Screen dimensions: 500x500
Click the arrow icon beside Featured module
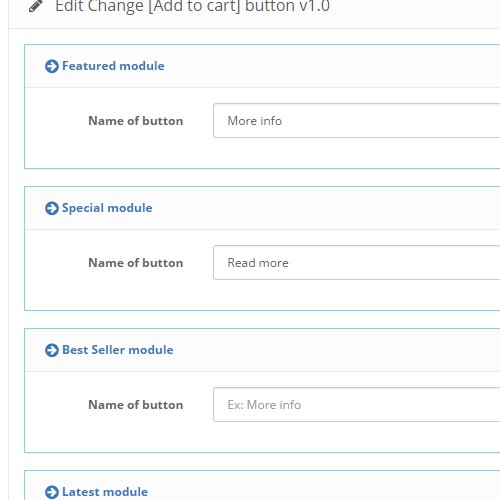click(52, 66)
